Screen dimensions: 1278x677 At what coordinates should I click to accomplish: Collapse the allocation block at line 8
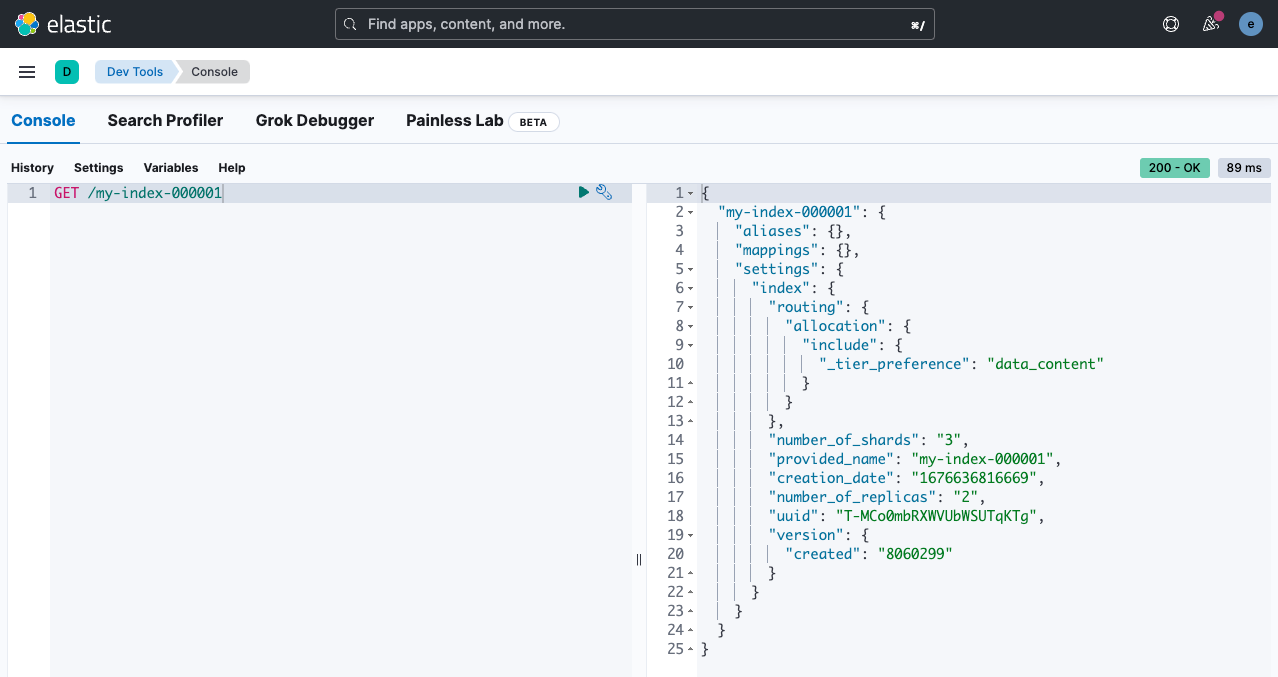691,326
